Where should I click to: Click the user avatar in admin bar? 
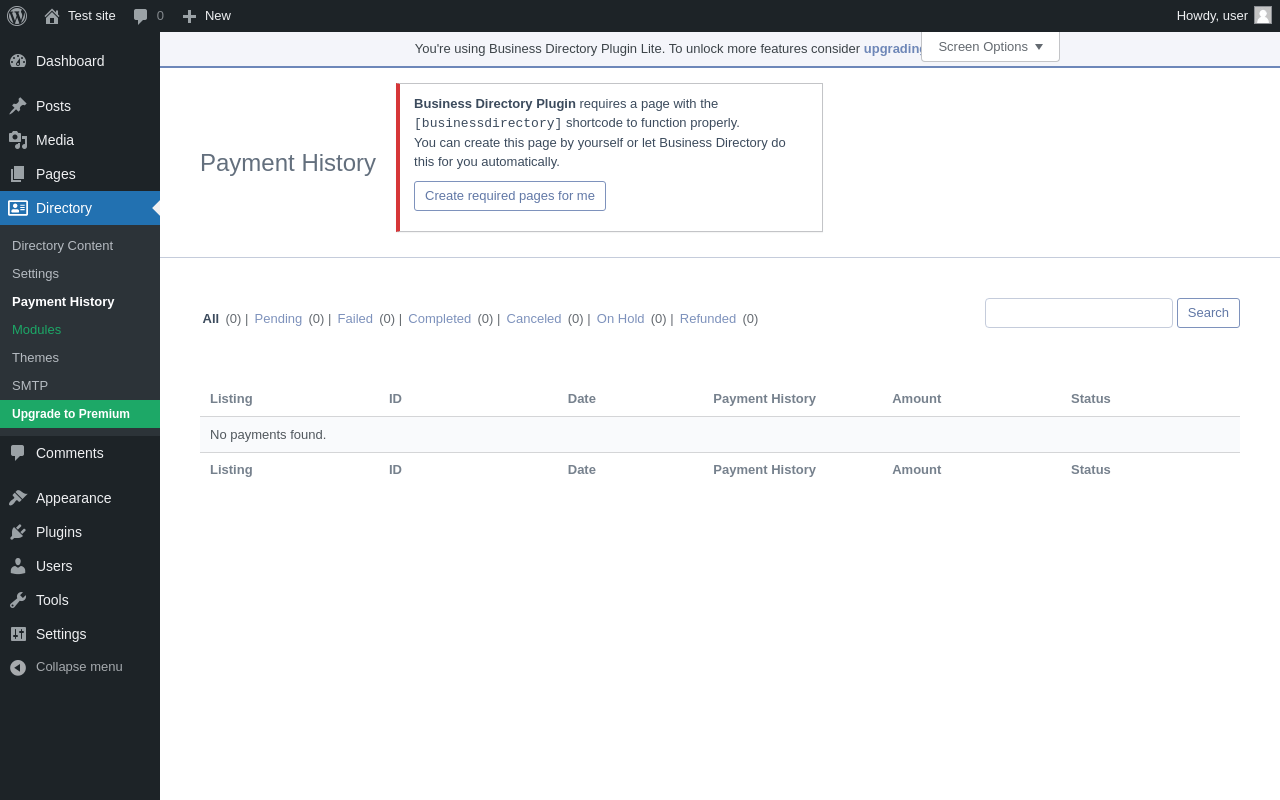point(1263,15)
